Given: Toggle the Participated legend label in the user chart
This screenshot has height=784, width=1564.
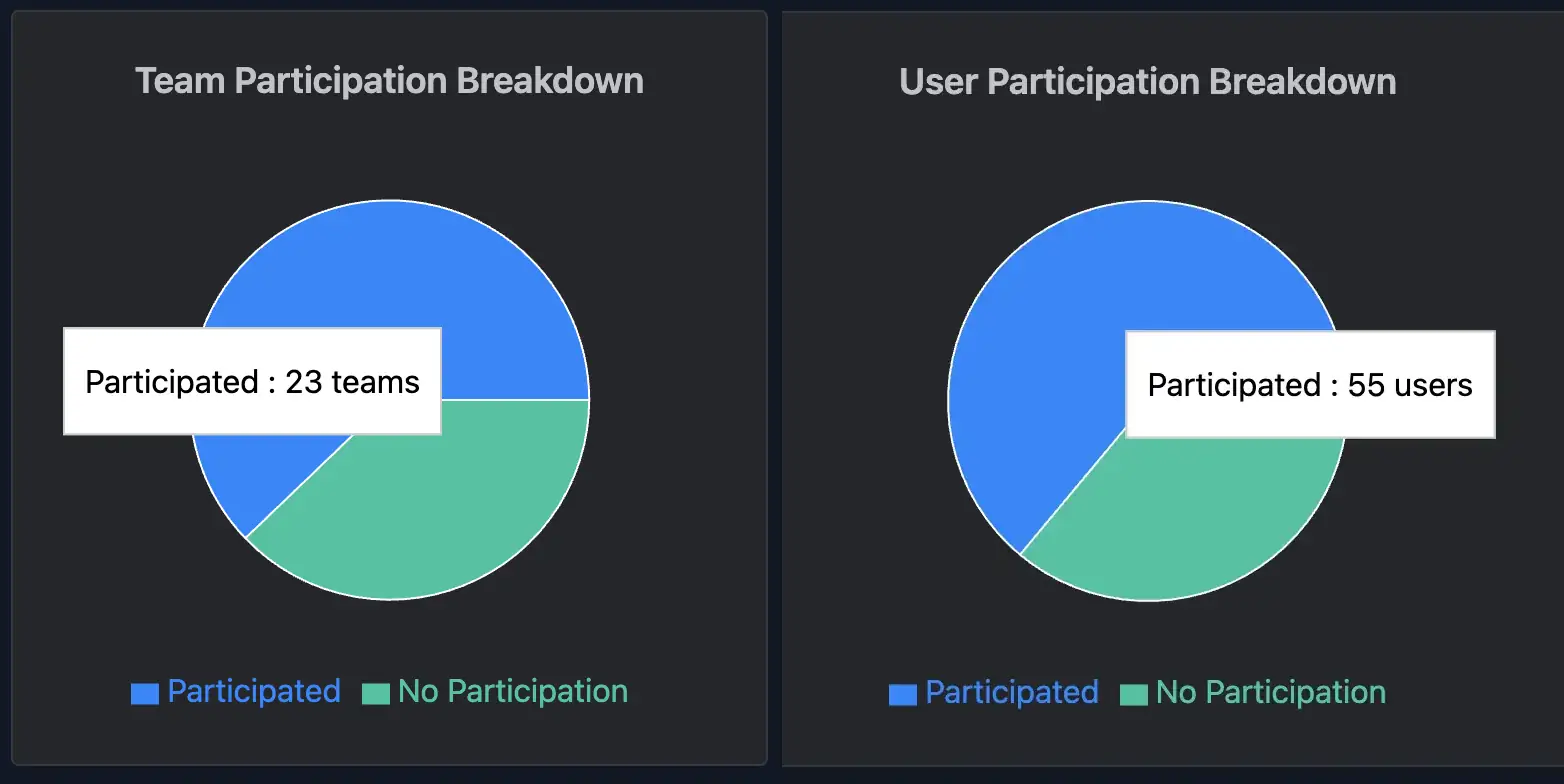Looking at the screenshot, I should click(1012, 692).
